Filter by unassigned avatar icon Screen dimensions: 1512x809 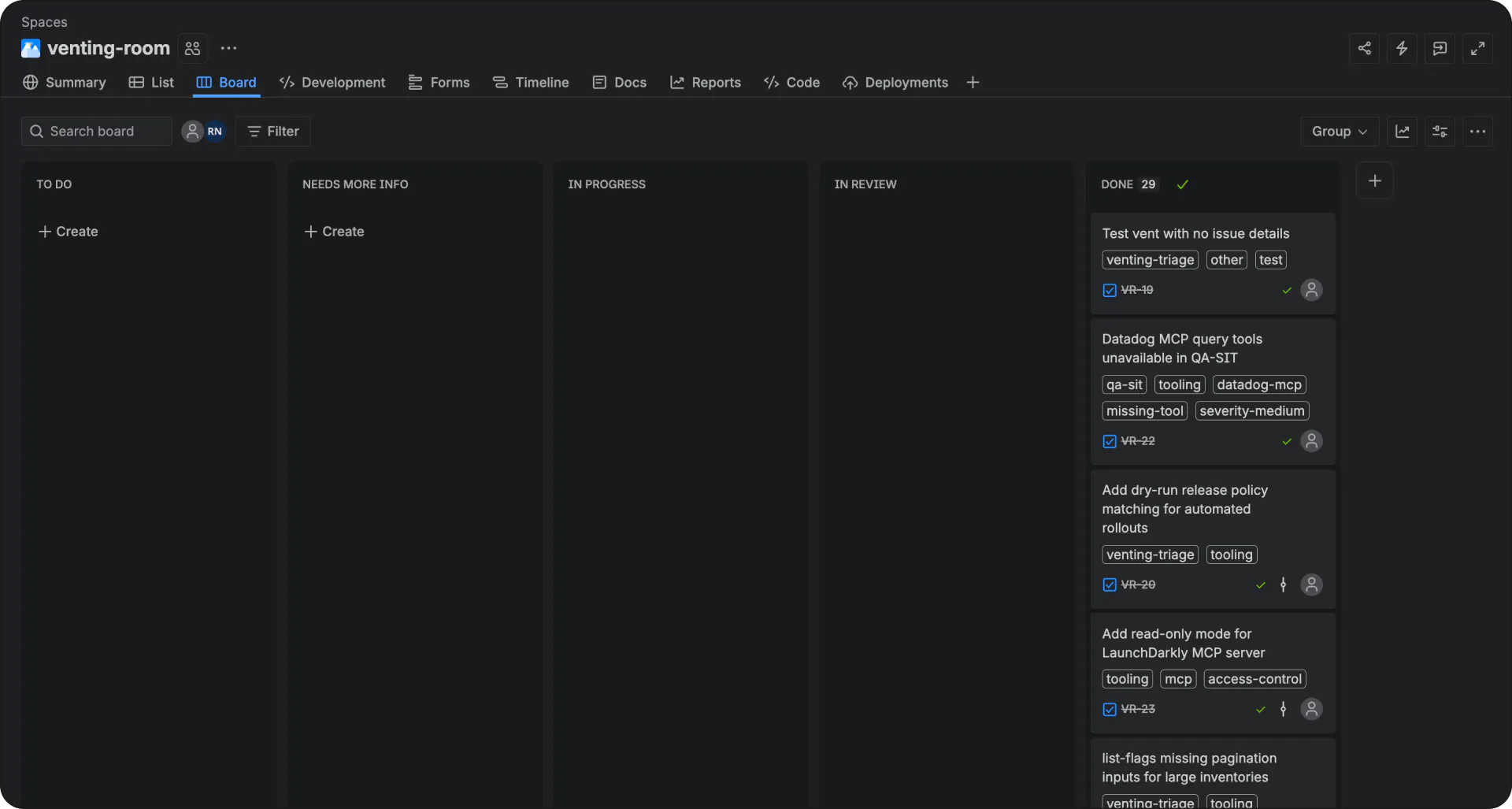pyautogui.click(x=192, y=132)
